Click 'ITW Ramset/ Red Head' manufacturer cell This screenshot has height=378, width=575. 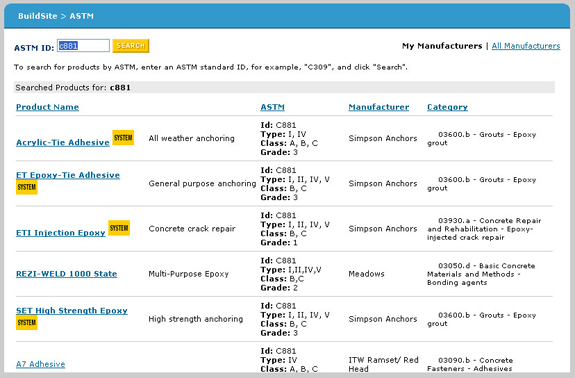383,364
